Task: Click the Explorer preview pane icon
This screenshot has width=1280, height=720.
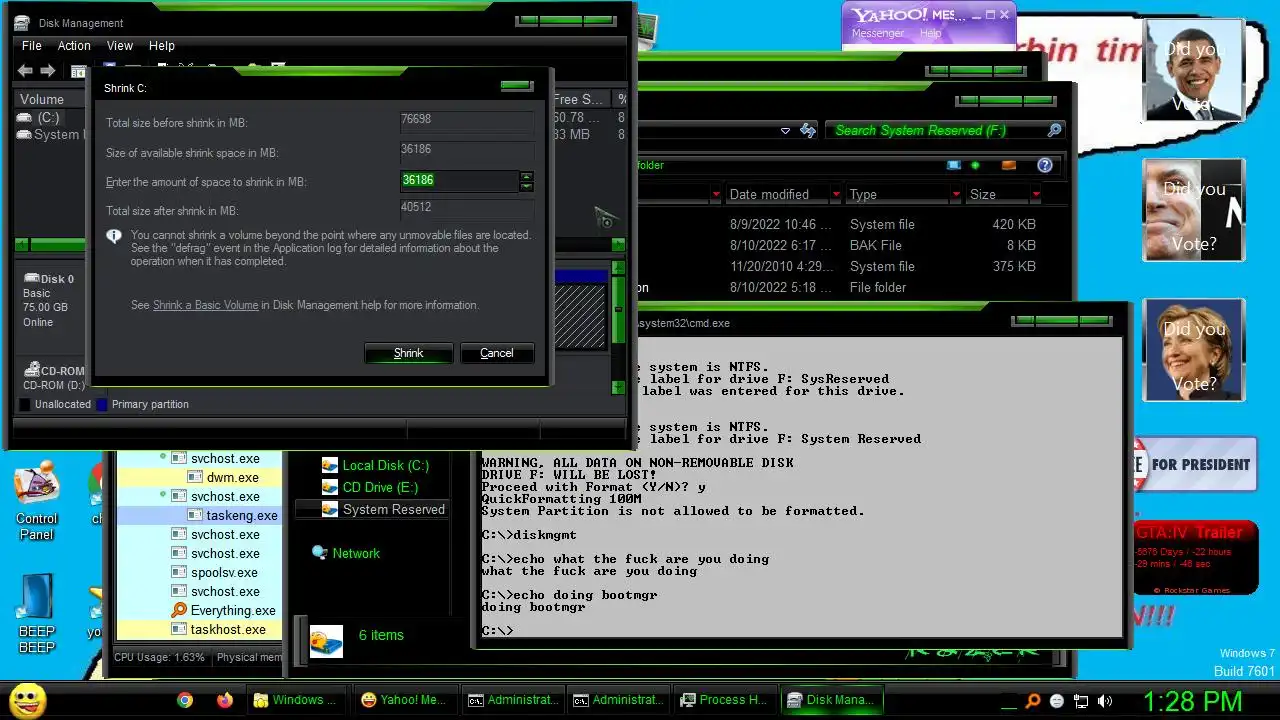Action: (1009, 165)
